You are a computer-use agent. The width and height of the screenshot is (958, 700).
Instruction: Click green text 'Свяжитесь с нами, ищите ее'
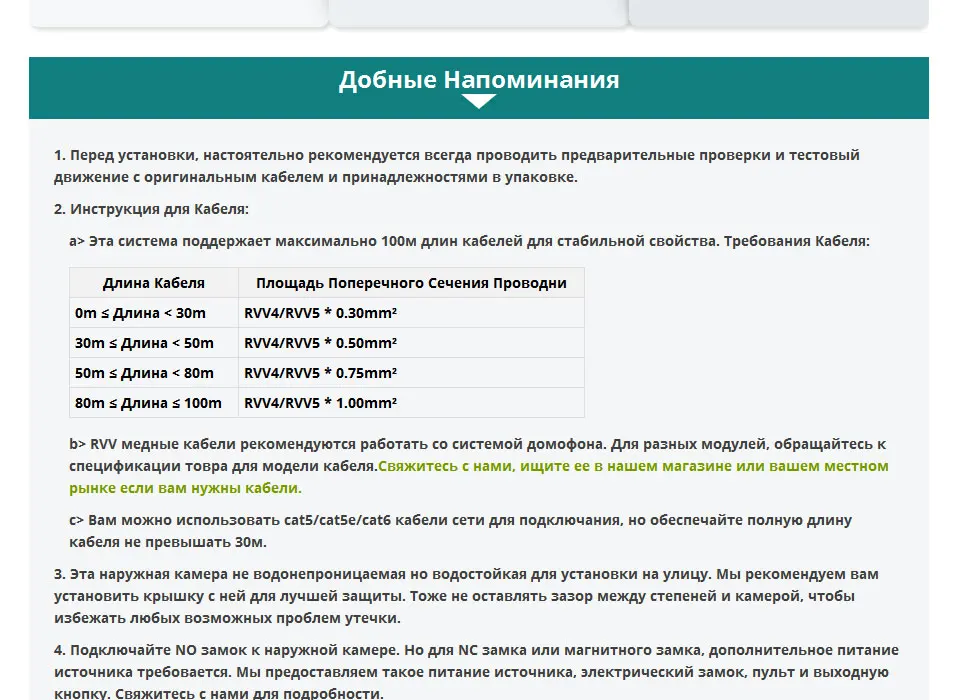(483, 466)
